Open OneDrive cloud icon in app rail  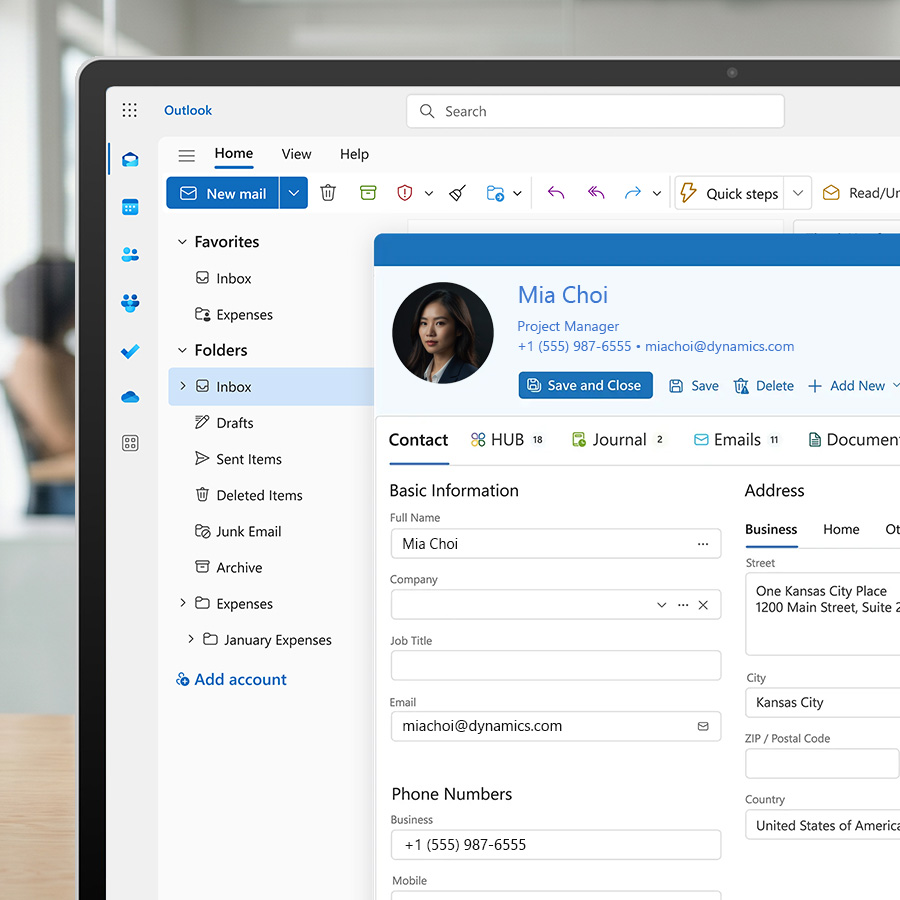130,397
